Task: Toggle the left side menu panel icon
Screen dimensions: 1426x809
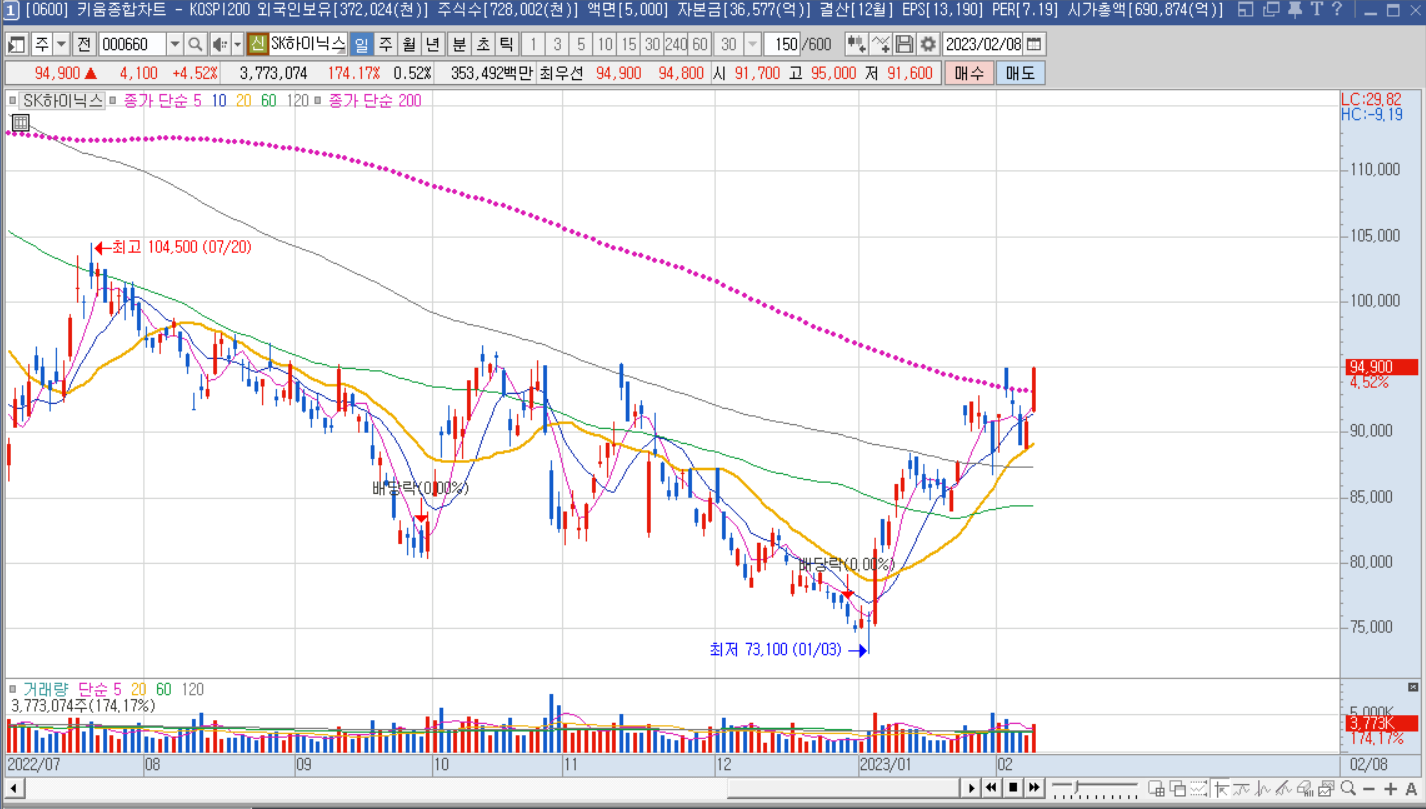Action: click(x=17, y=44)
